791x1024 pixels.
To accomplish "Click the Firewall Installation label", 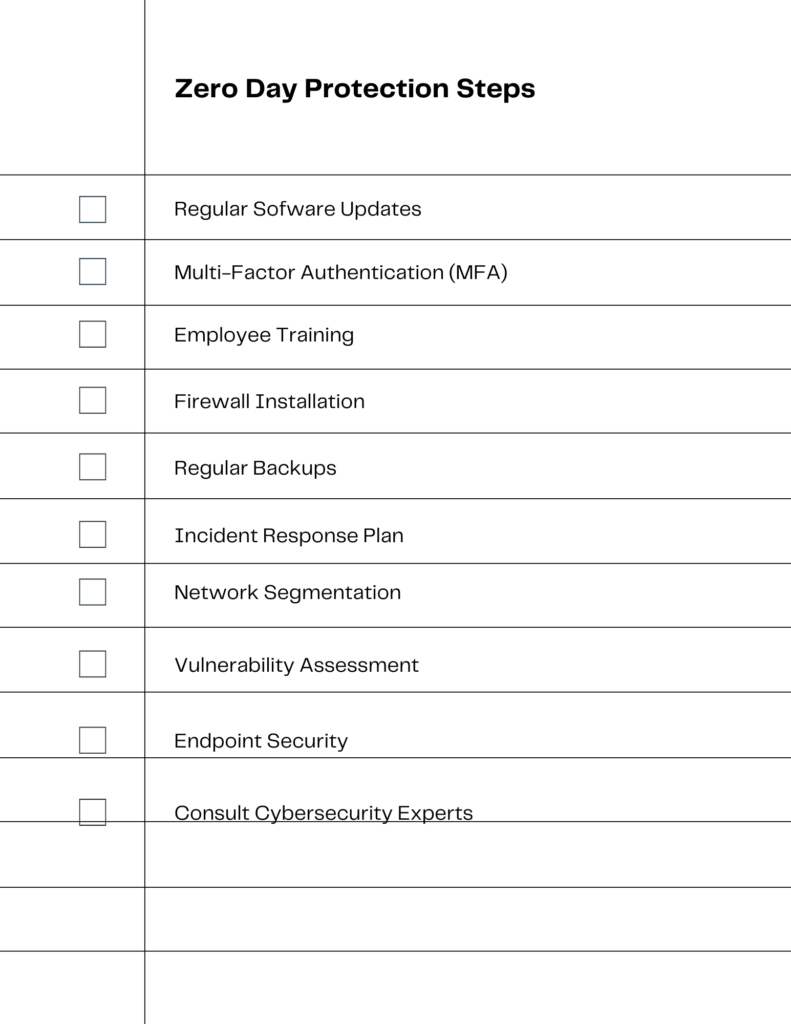I will pos(269,401).
